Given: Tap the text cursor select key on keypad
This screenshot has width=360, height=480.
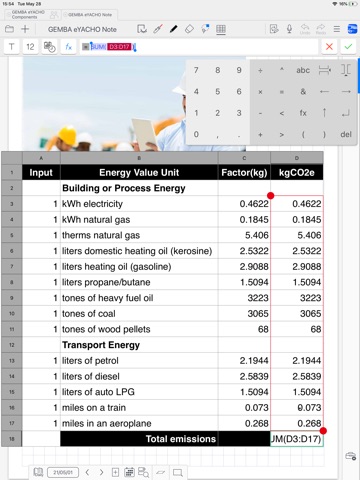Looking at the screenshot, I should 346,70.
